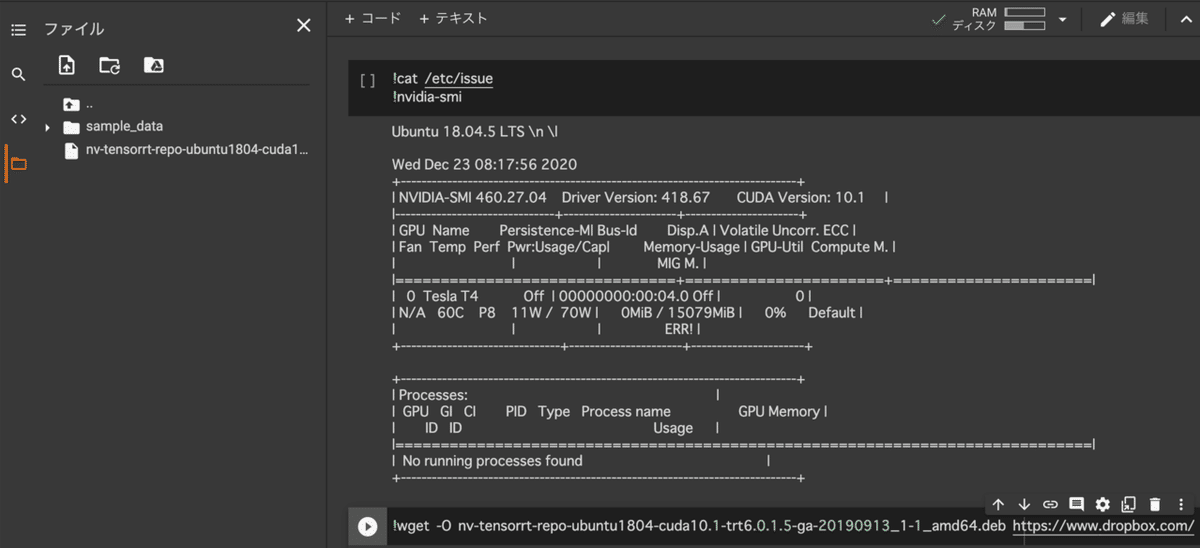The height and width of the screenshot is (548, 1200).
Task: Click 'No running processes found' text
Action: pos(492,461)
